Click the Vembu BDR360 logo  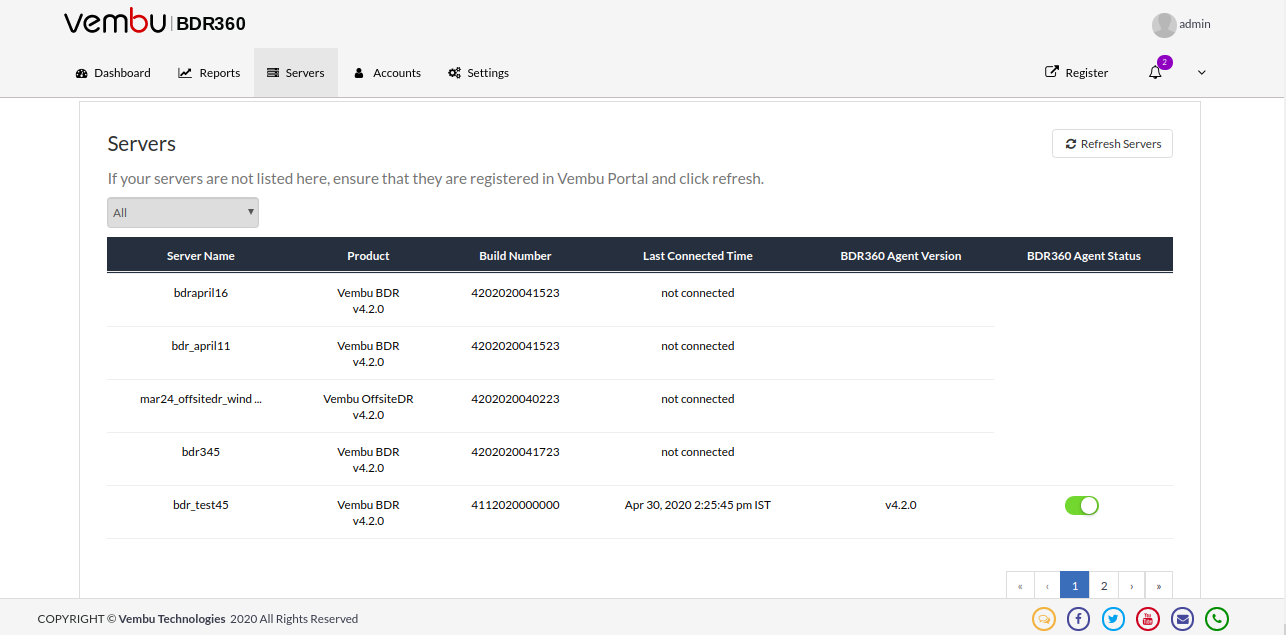[155, 23]
